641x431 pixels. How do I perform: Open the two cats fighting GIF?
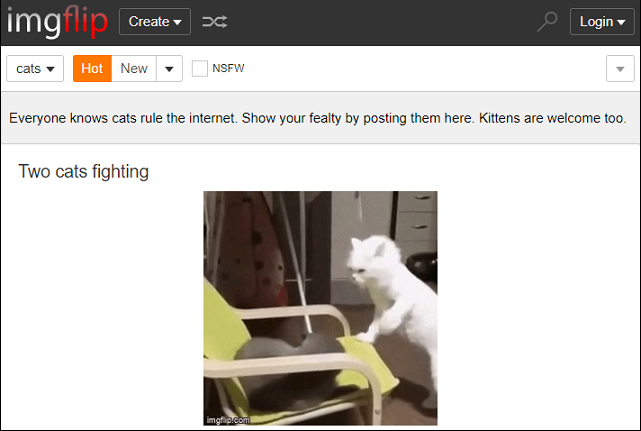pos(320,308)
